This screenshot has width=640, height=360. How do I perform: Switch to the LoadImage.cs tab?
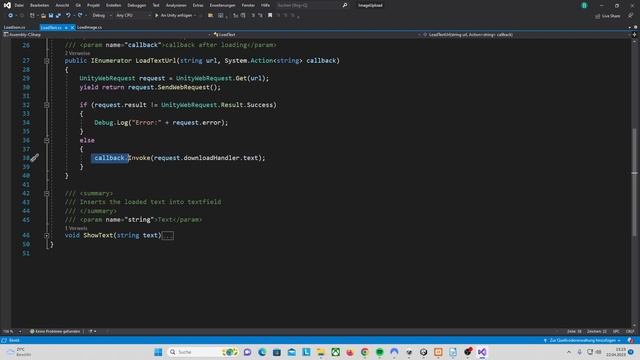89,27
